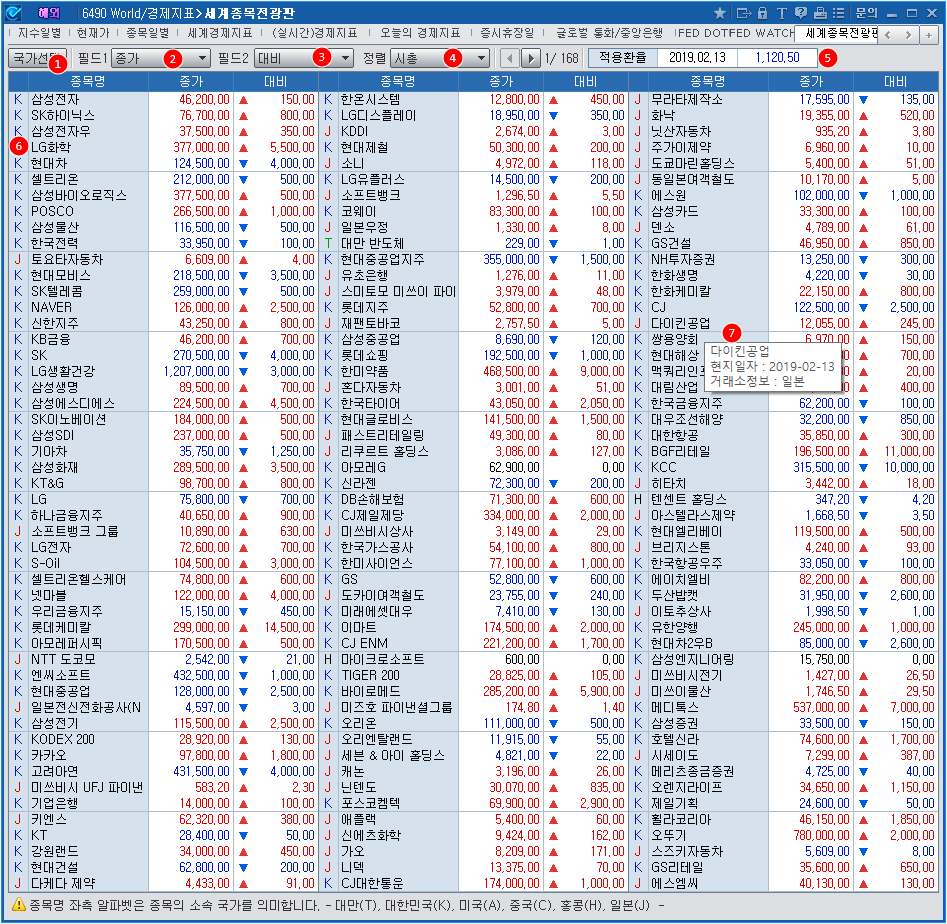Viewport: 947px width, 924px height.
Task: Click the 780,000.00 price of 오뚜기
Action: 821,835
